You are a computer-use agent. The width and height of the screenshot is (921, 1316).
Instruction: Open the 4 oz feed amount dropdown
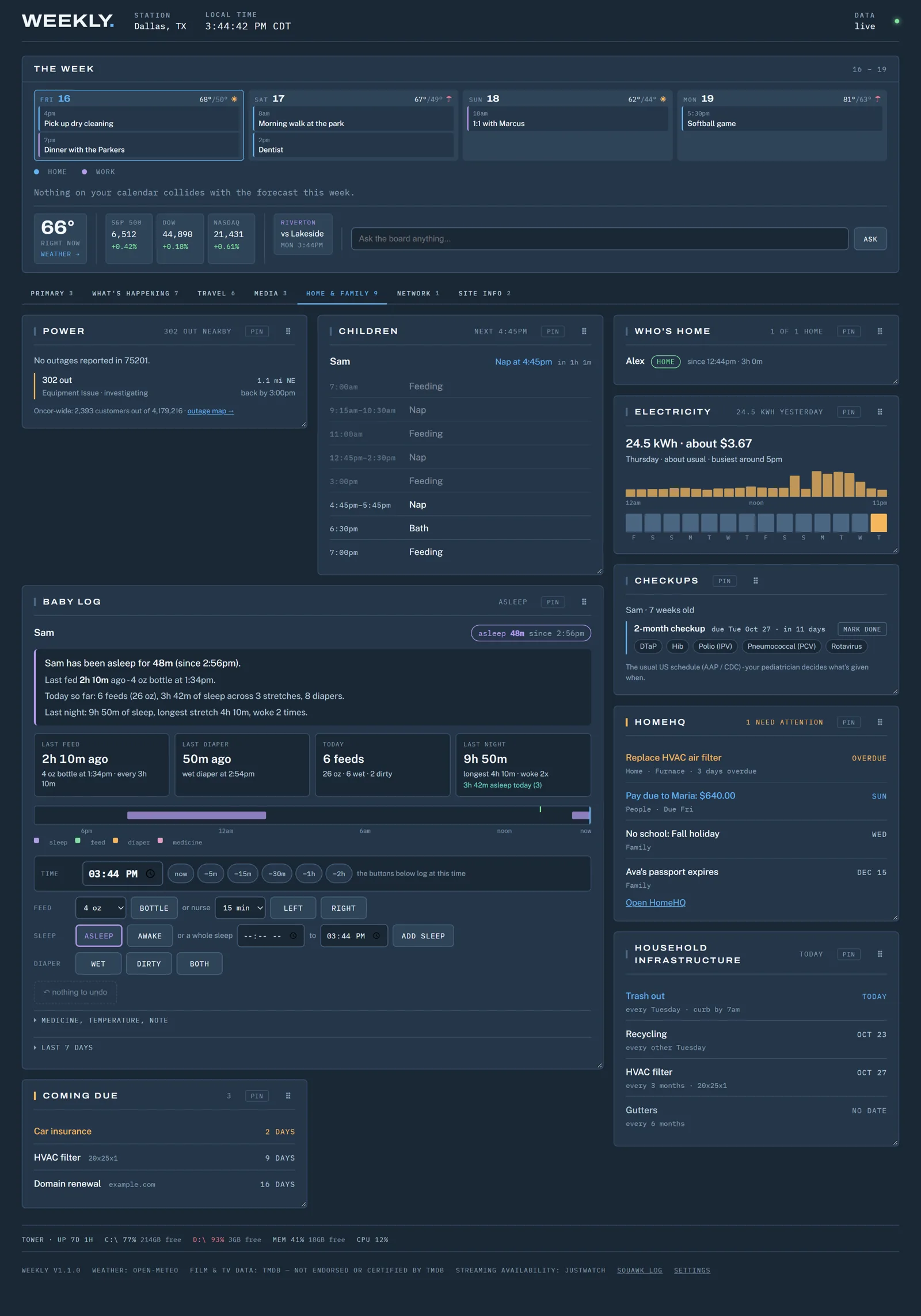point(101,908)
